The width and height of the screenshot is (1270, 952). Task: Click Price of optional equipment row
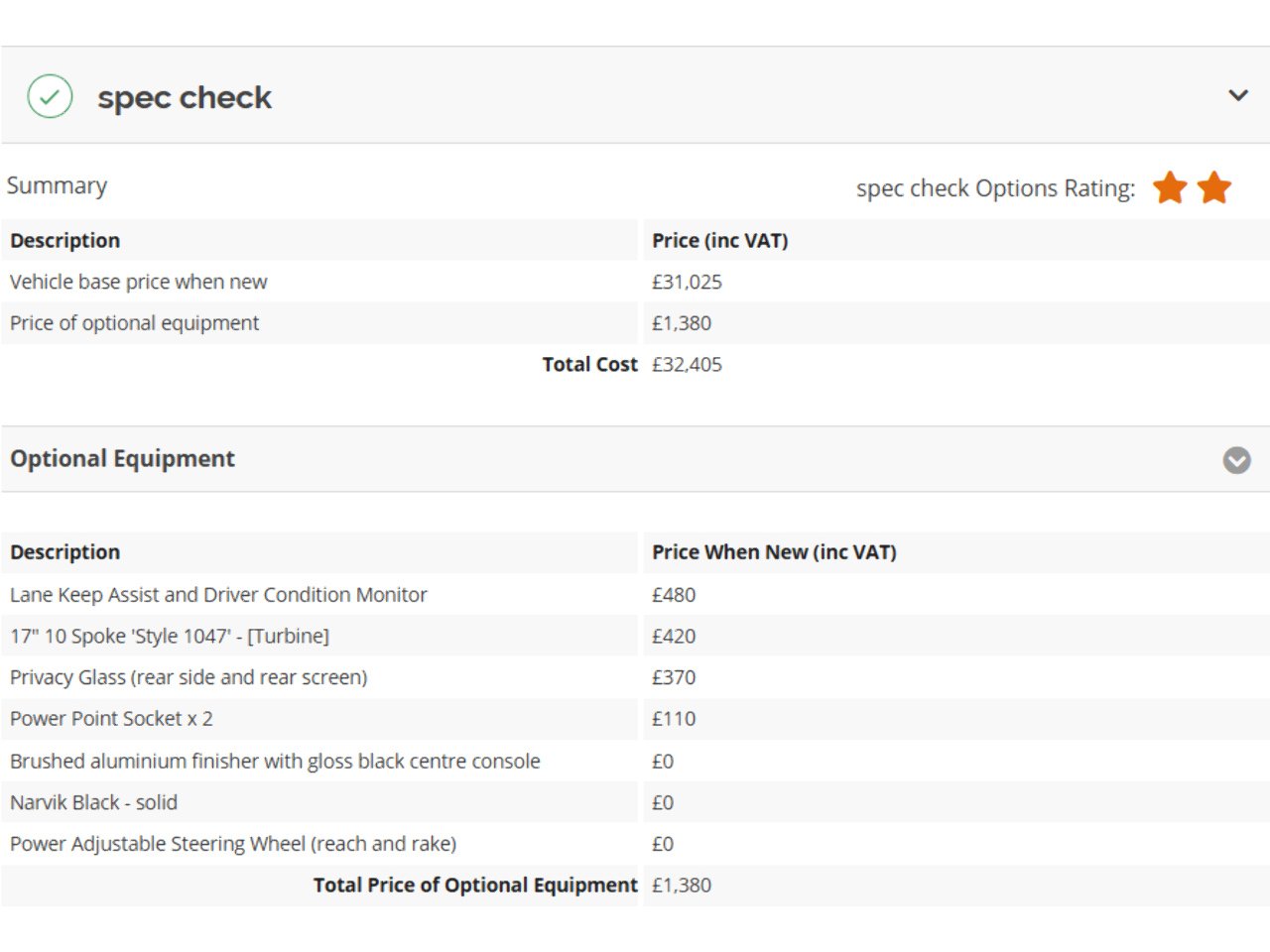click(134, 323)
